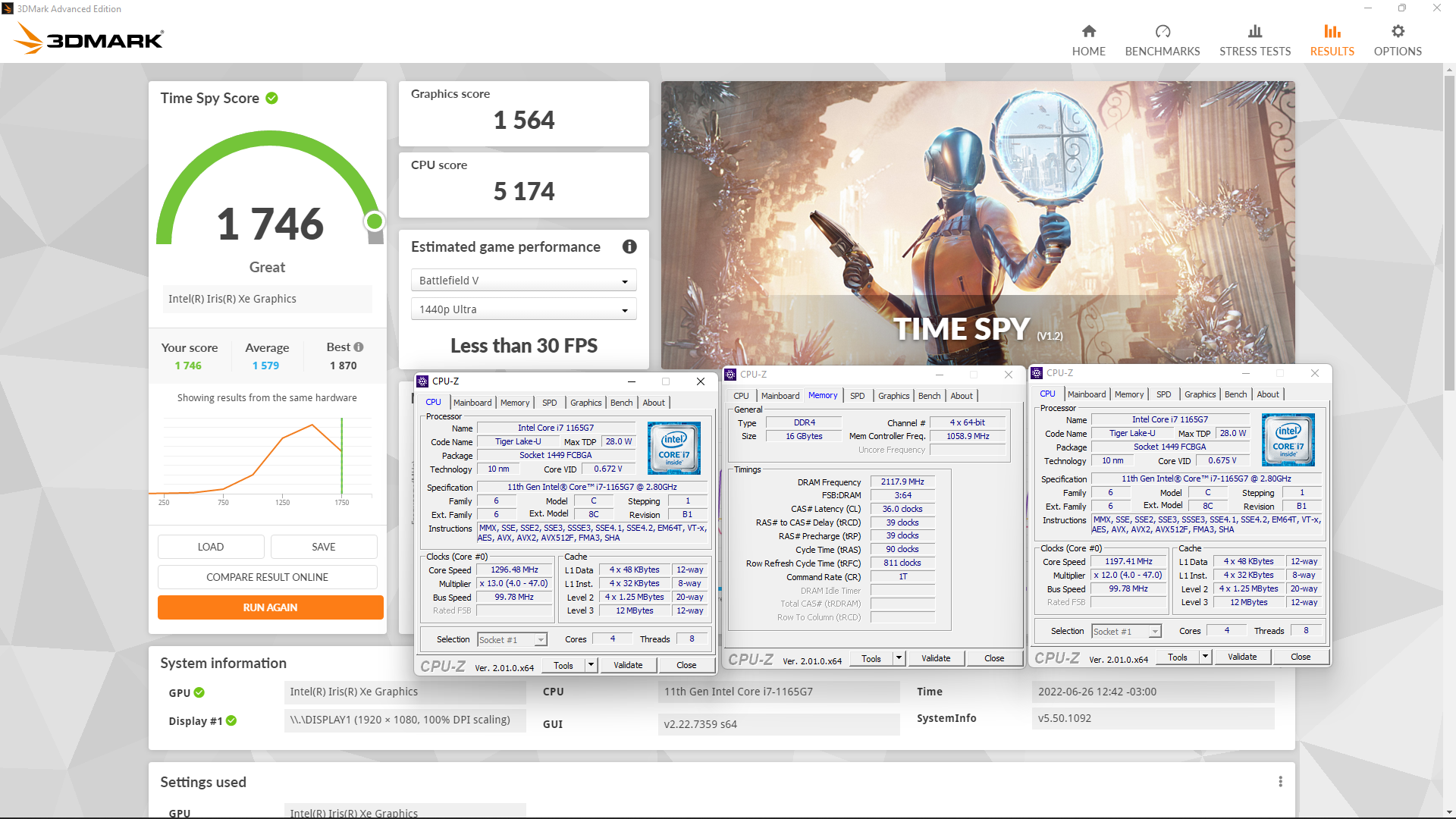Switch to Bench tab in middle CPU-Z

(929, 396)
